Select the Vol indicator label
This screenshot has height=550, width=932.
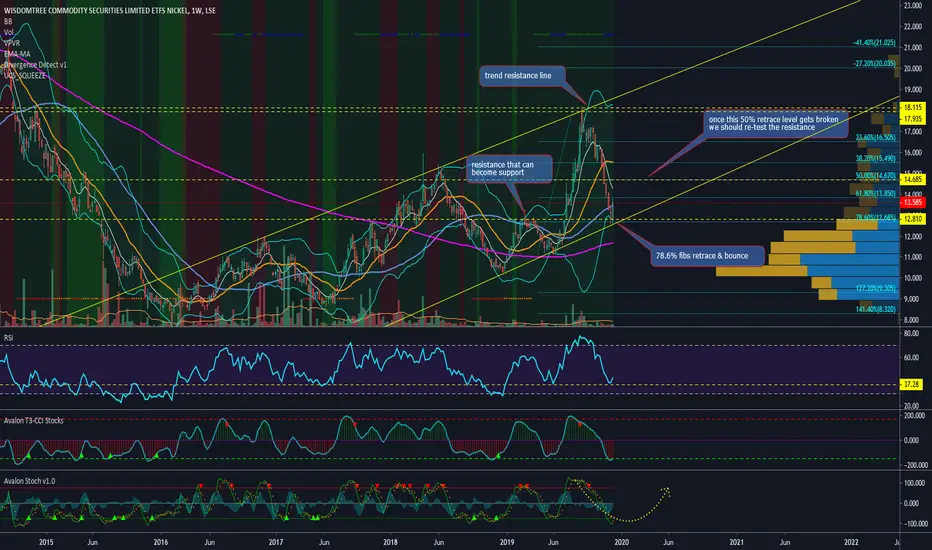(x=8, y=32)
